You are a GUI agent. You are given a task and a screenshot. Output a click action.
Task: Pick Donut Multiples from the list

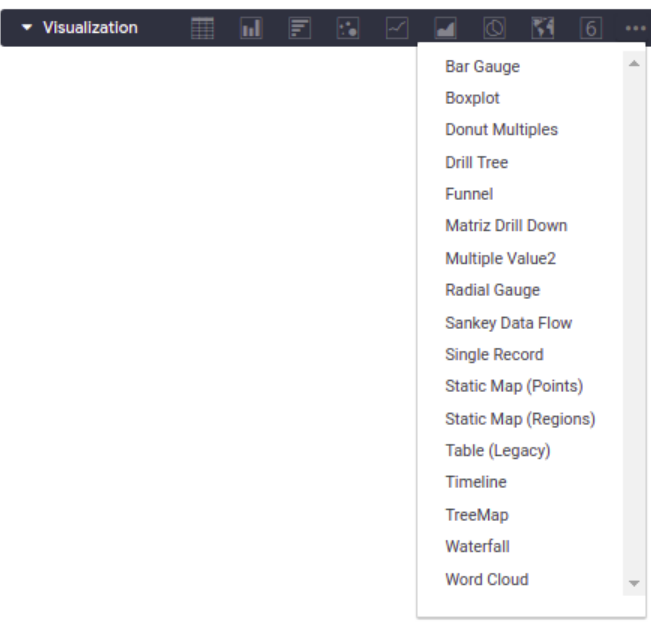[501, 130]
